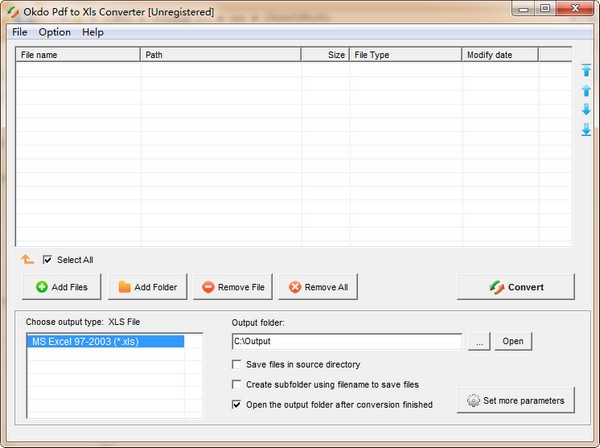Open the Set more parameters dialog
The height and width of the screenshot is (448, 600).
[x=516, y=401]
